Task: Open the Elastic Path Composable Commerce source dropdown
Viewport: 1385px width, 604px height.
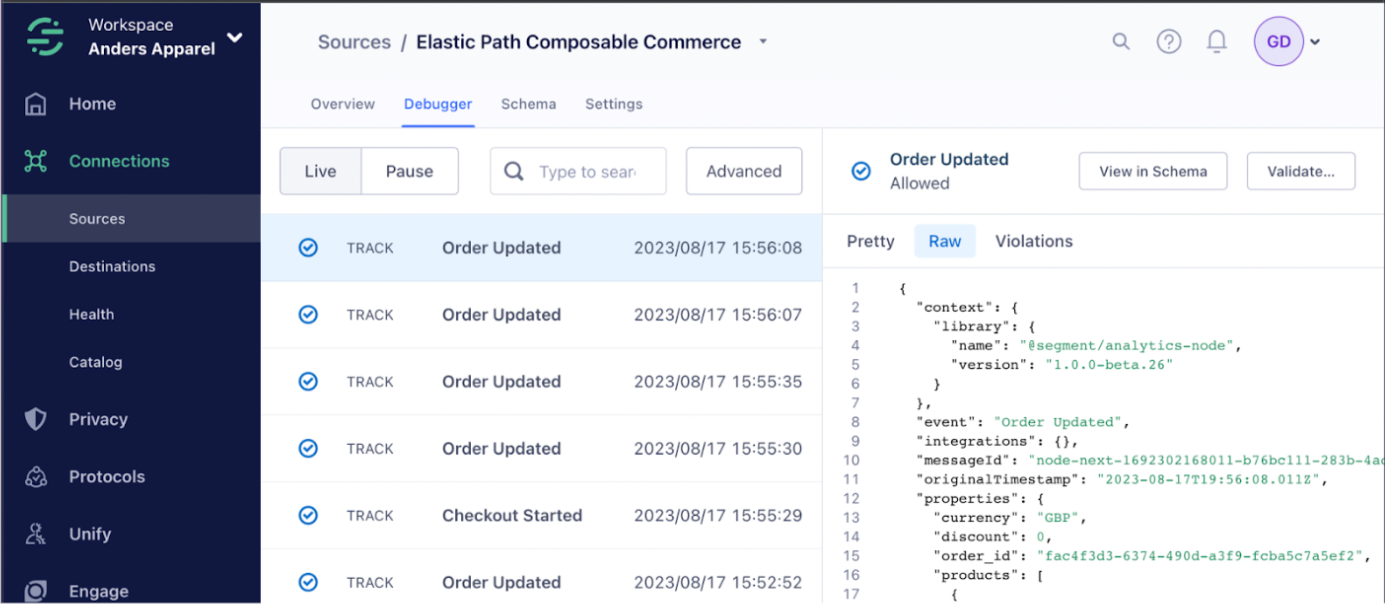Action: (x=763, y=42)
